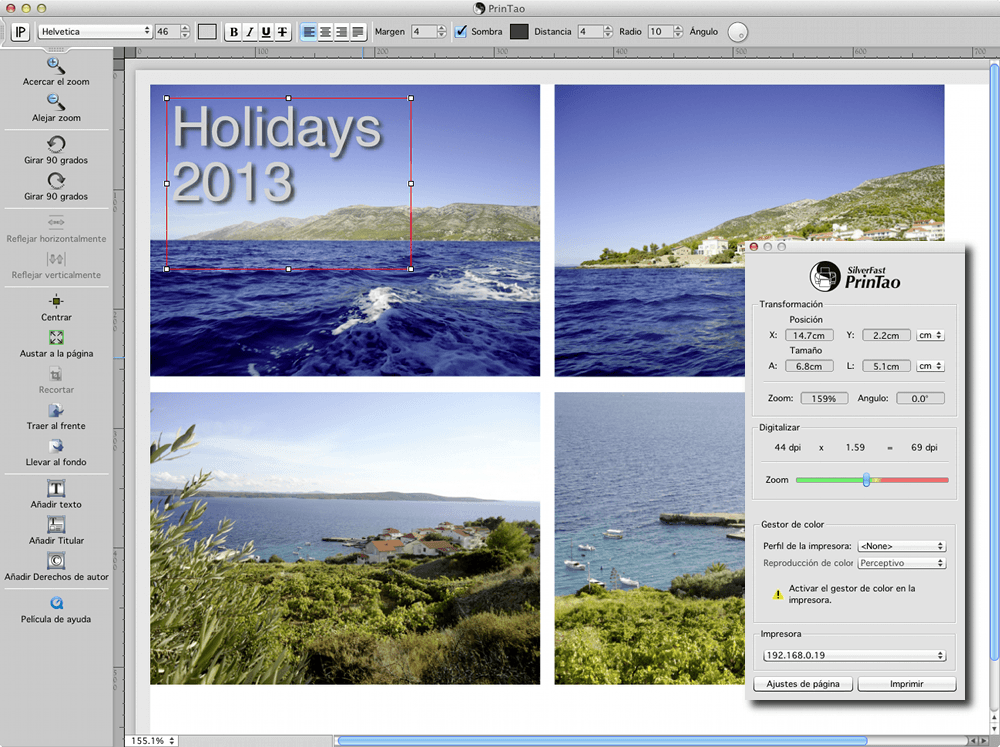
Task: Open the Helvetica font dropdown
Action: (95, 32)
